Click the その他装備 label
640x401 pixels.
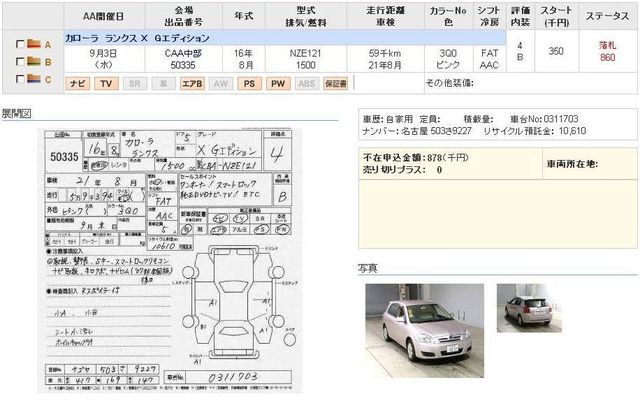449,83
